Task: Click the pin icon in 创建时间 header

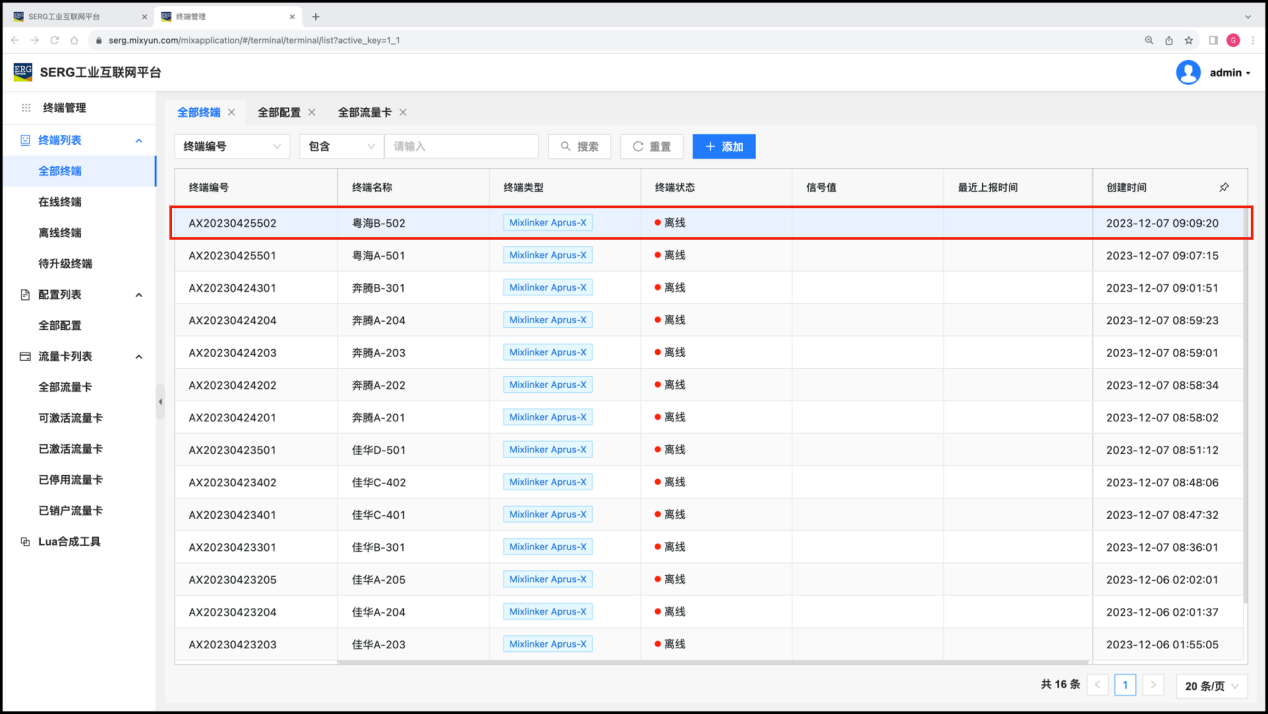Action: tap(1224, 188)
